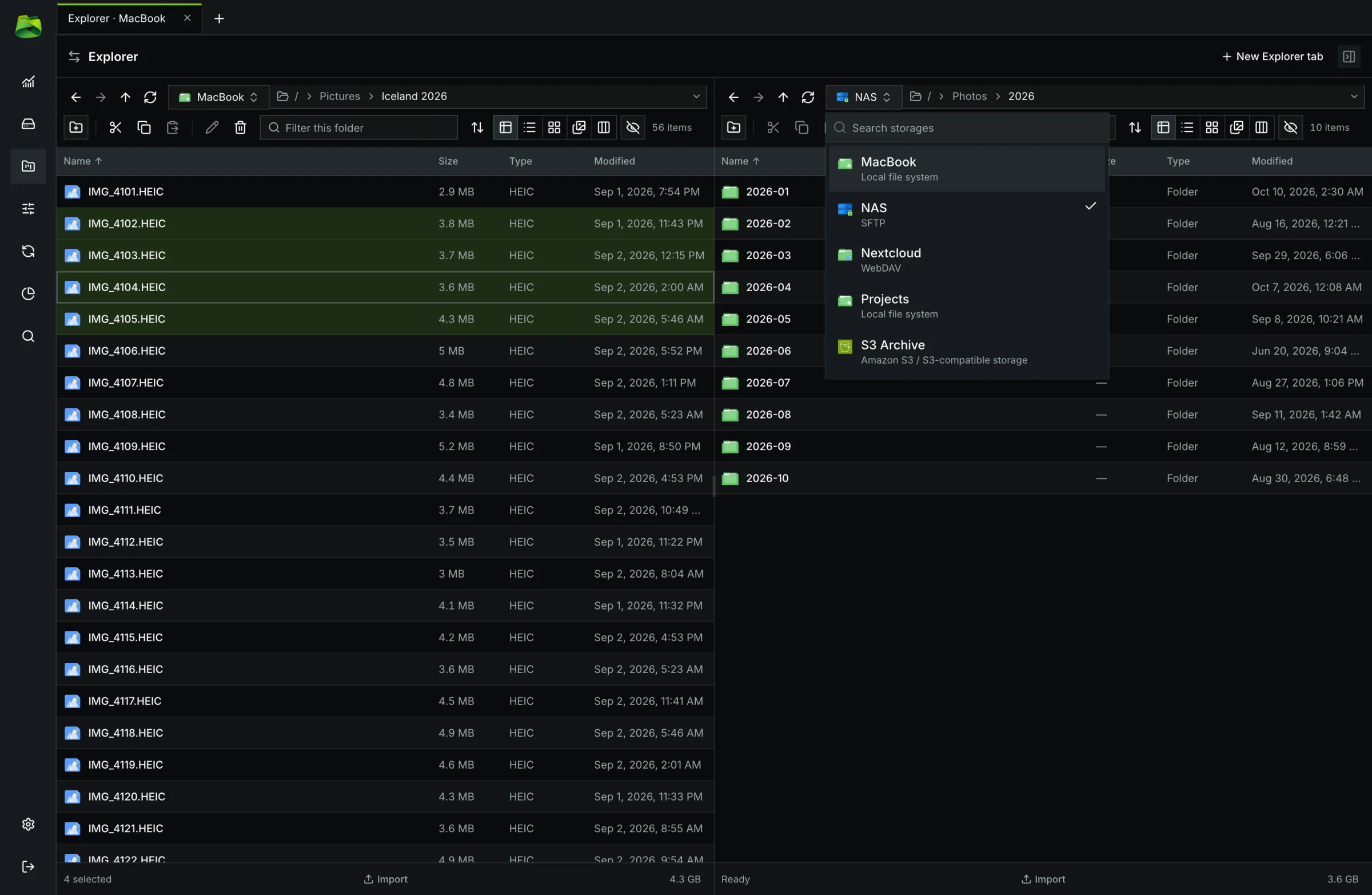Navigate back in the NAS pane
The width and height of the screenshot is (1372, 895).
(733, 97)
